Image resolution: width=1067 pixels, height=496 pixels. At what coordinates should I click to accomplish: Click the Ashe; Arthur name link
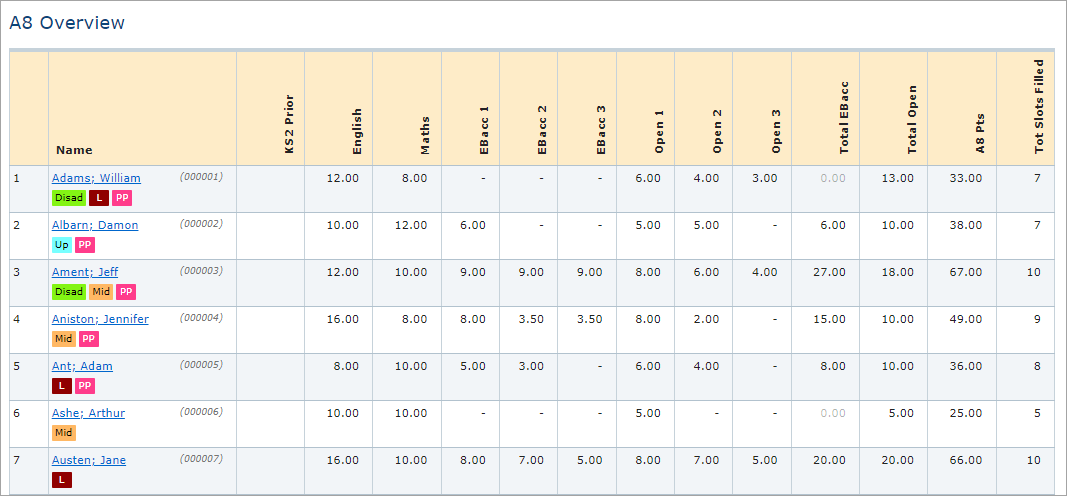click(88, 413)
